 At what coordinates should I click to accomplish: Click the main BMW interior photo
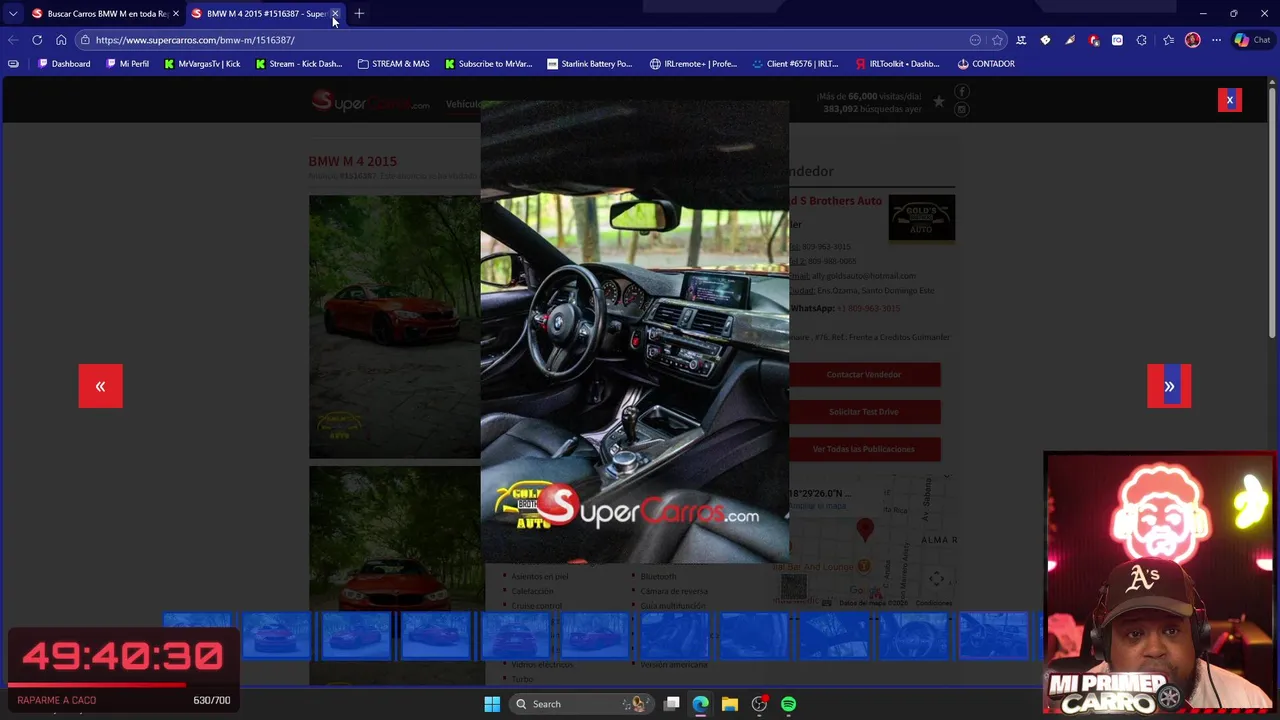click(x=634, y=331)
